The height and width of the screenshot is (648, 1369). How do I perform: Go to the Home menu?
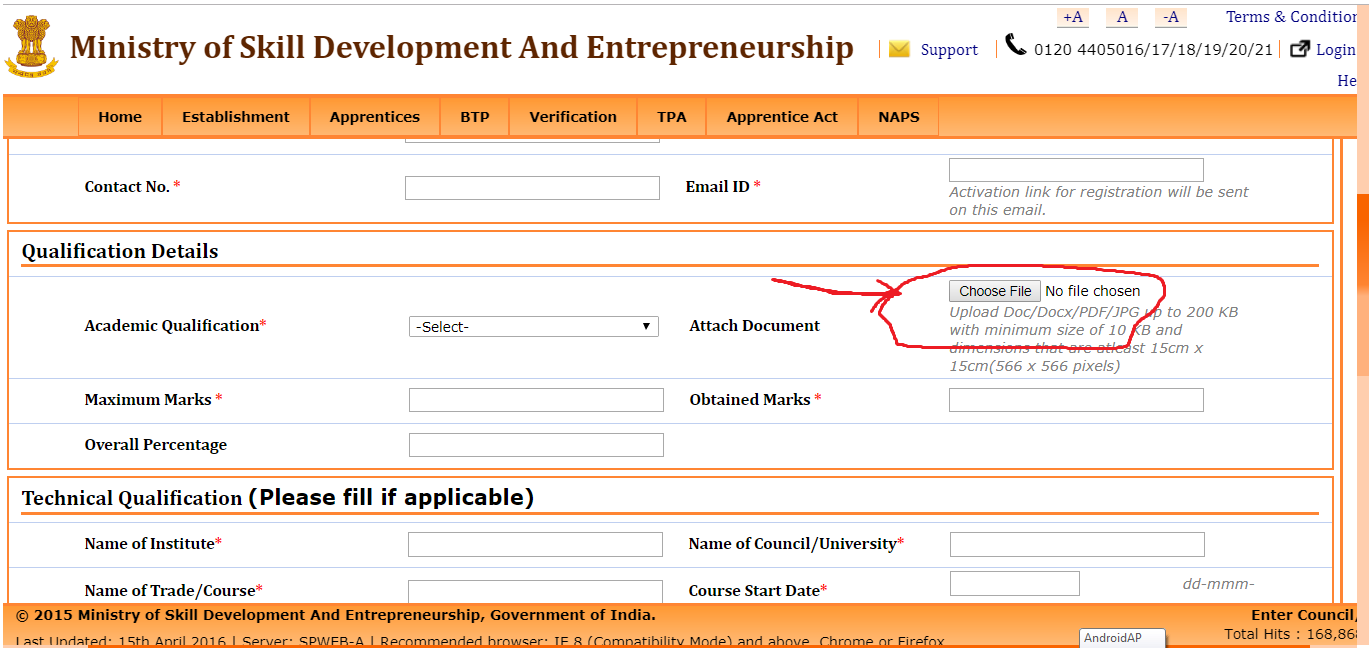click(120, 117)
